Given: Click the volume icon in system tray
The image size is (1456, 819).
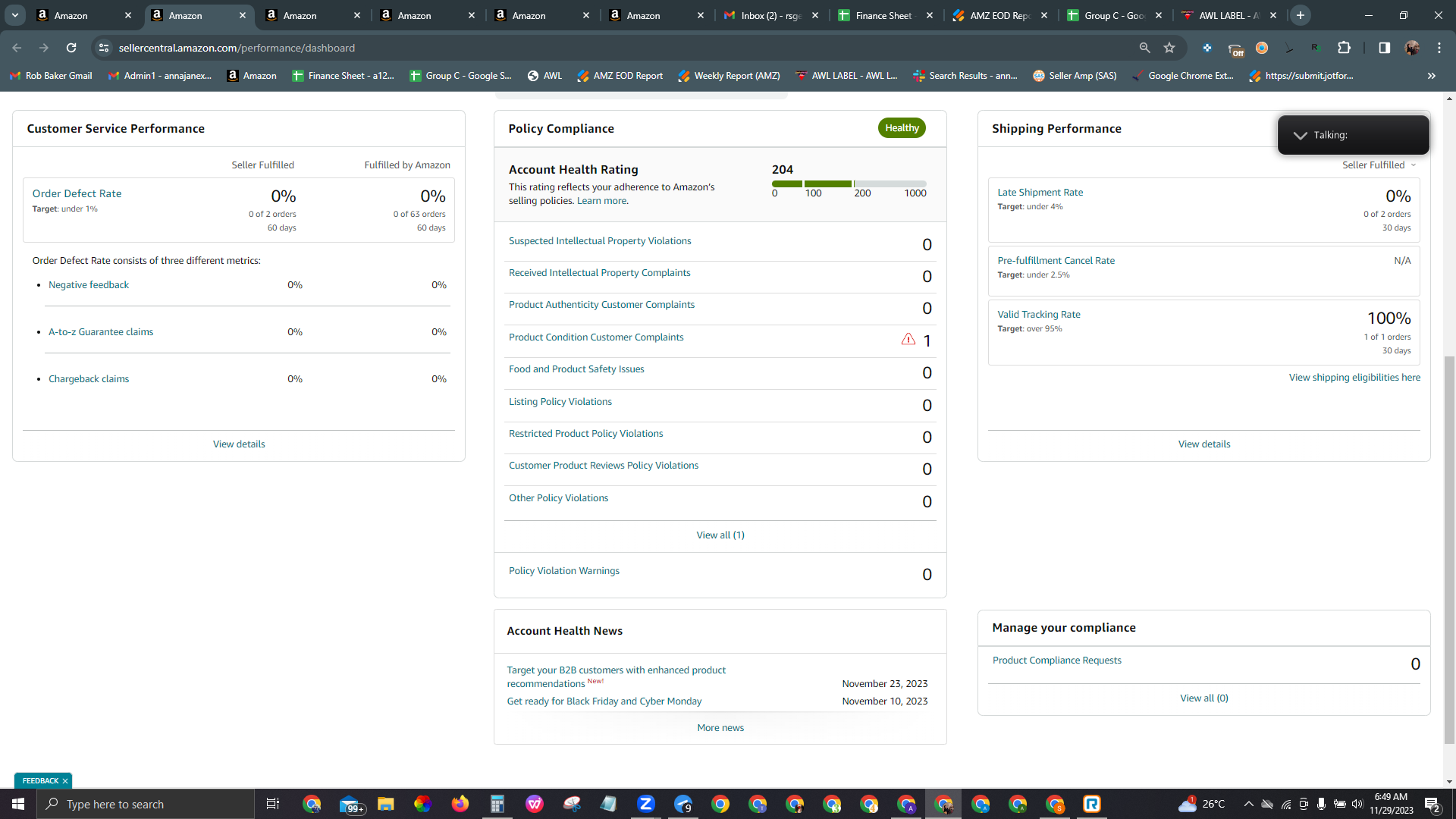Looking at the screenshot, I should pos(1357,804).
